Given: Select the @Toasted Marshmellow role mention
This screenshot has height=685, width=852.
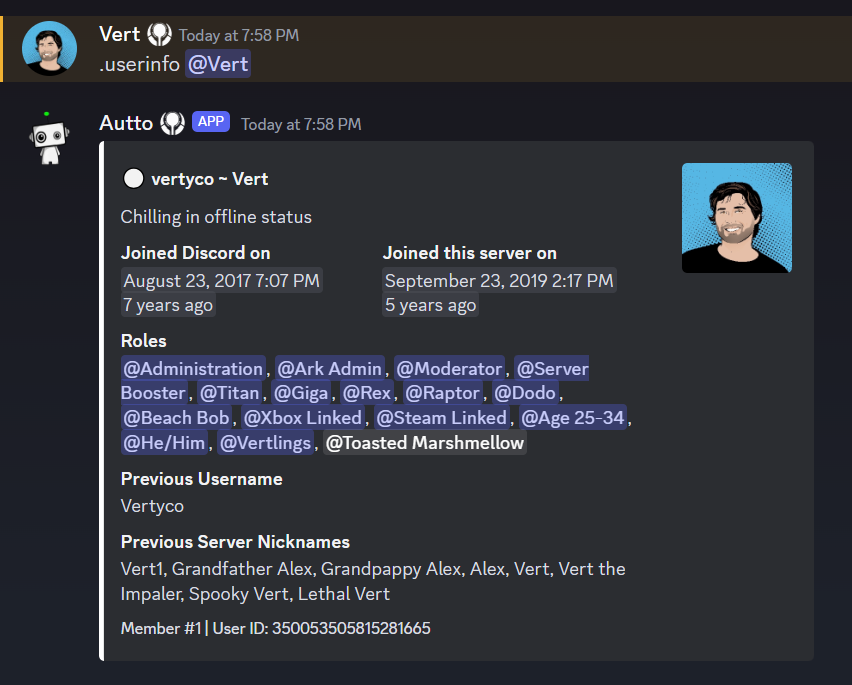Looking at the screenshot, I should 425,443.
